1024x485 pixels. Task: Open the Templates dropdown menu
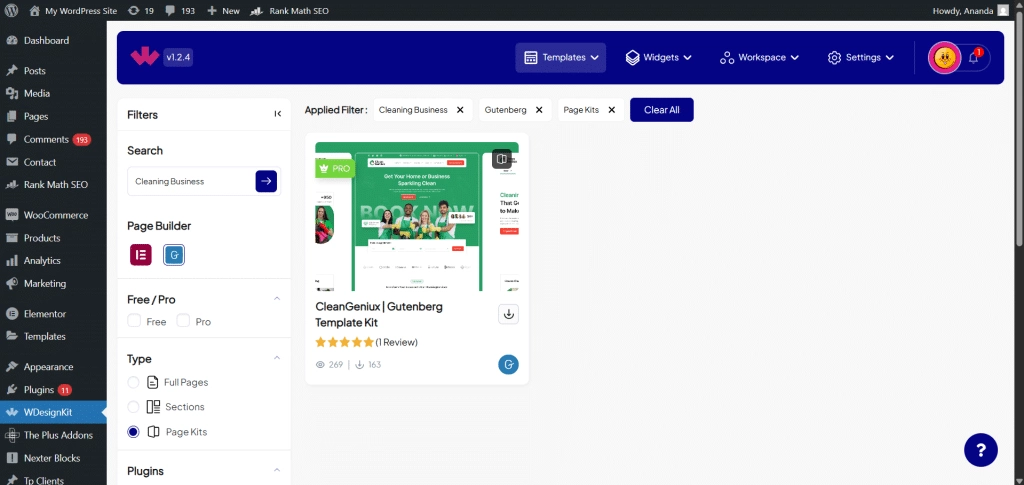(561, 57)
